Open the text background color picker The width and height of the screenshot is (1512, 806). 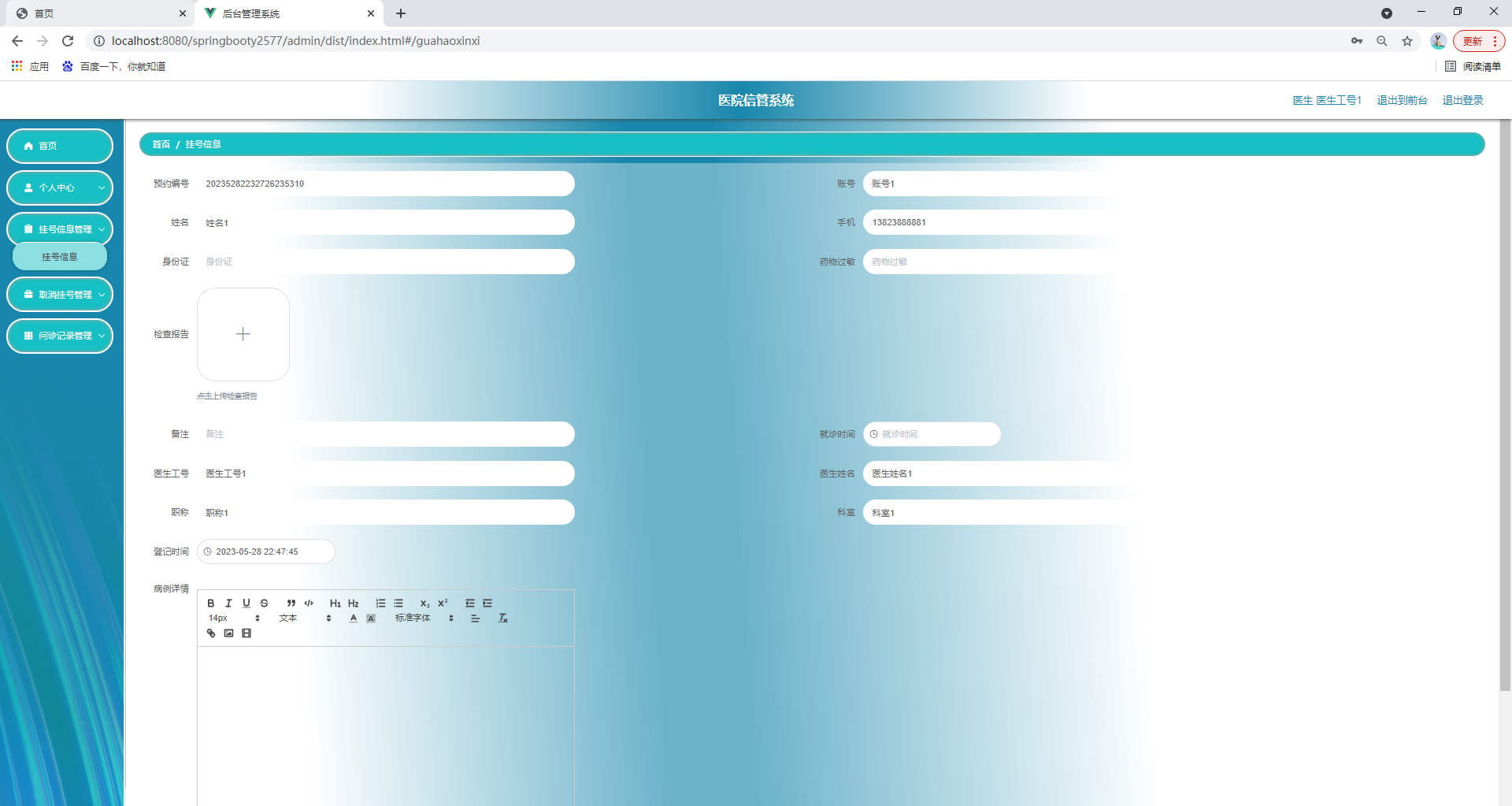tap(371, 618)
